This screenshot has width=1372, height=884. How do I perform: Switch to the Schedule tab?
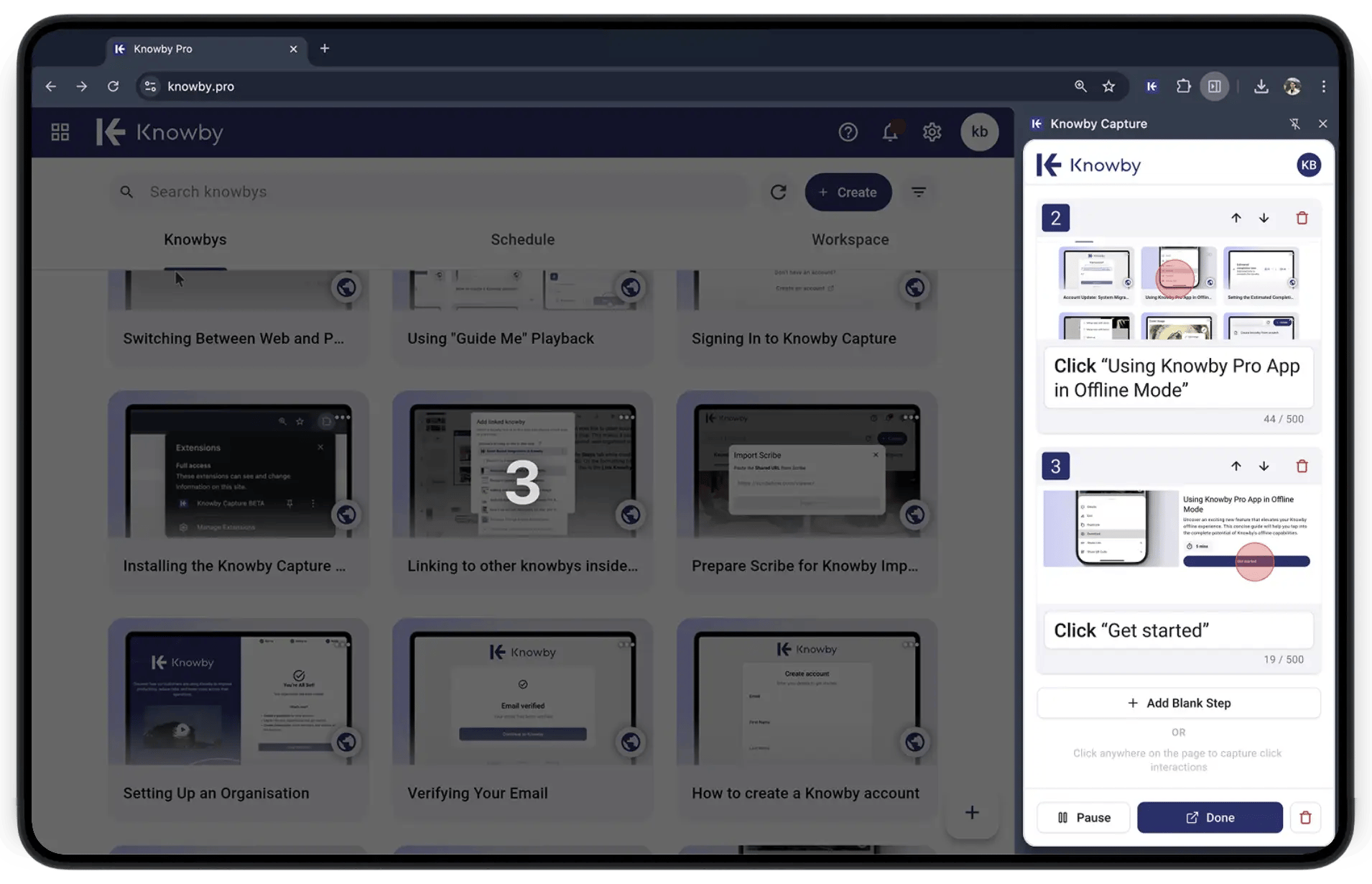point(522,239)
